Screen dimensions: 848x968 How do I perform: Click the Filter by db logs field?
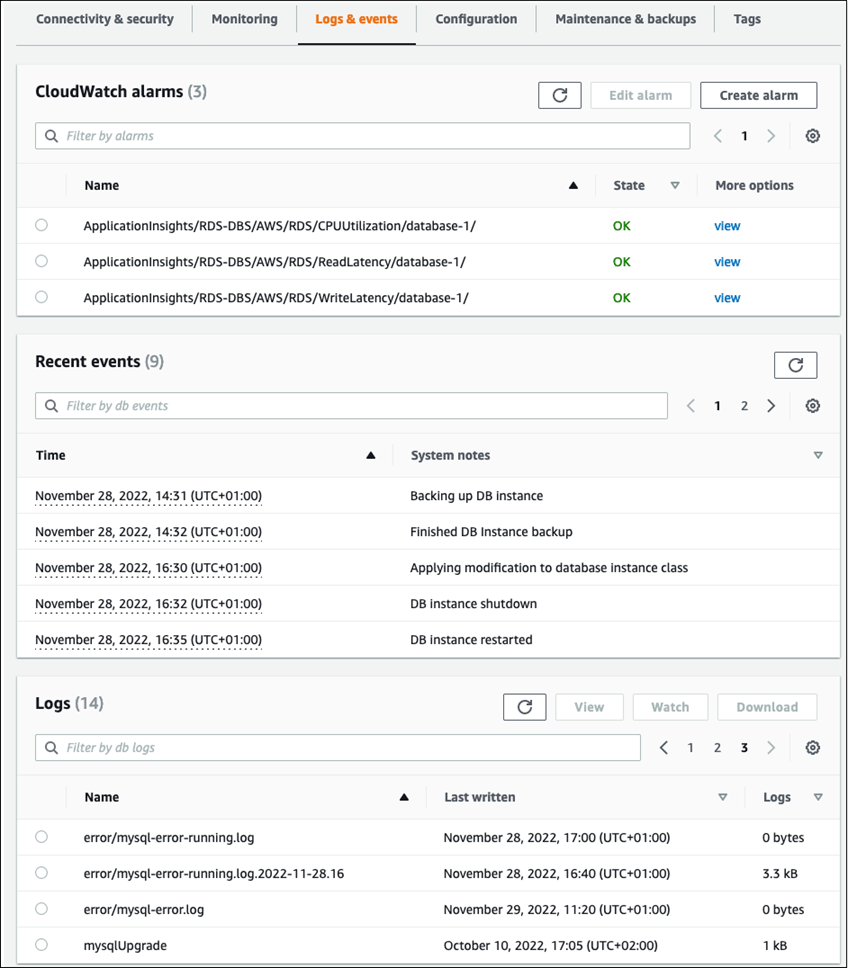tap(300, 747)
